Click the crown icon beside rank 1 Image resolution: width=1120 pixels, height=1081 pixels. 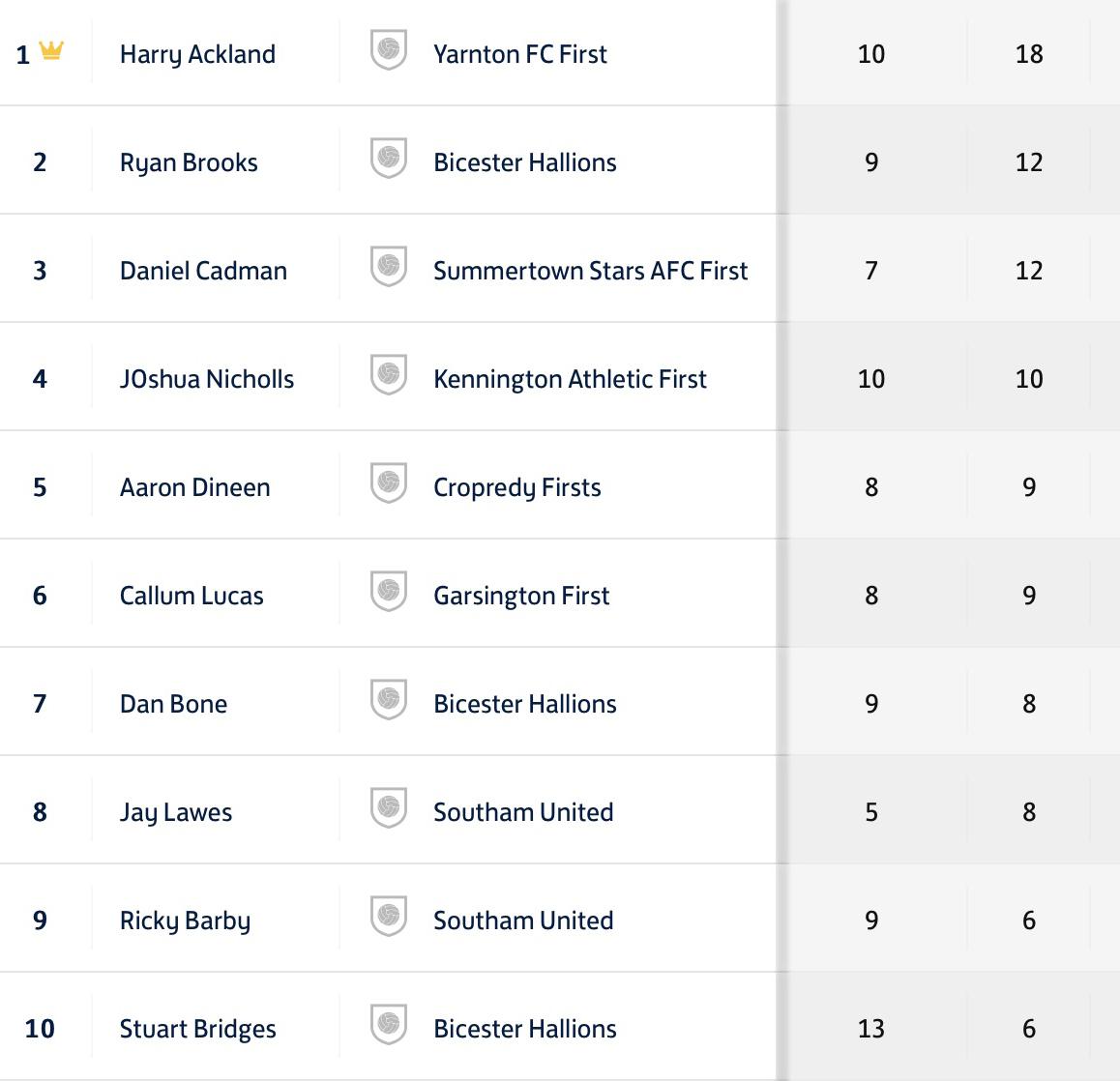coord(51,50)
